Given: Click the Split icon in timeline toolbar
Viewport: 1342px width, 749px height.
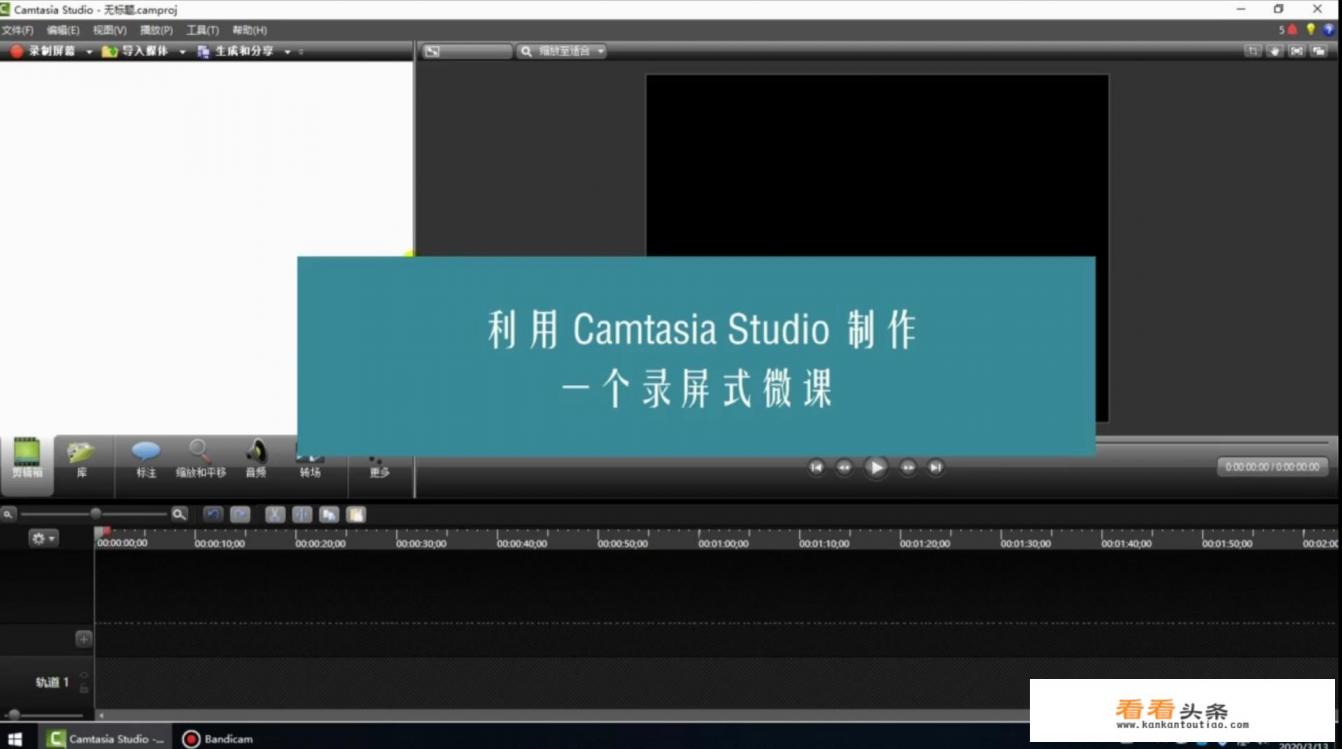Looking at the screenshot, I should tap(302, 514).
